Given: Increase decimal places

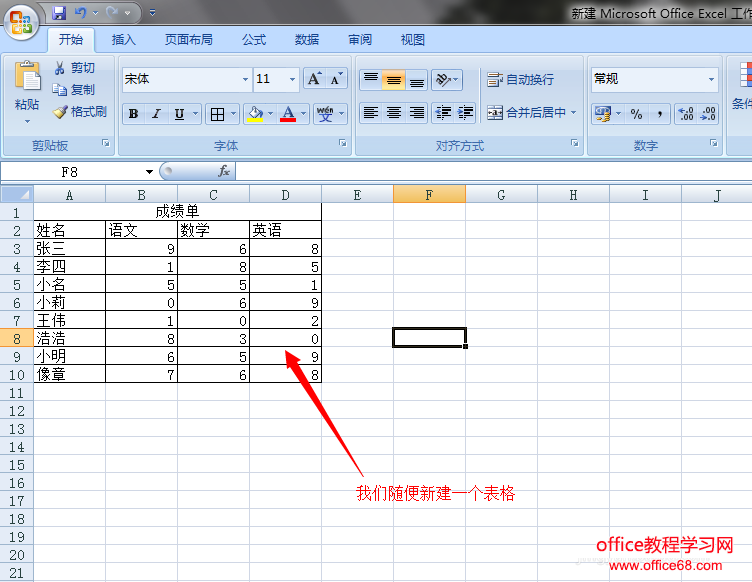Looking at the screenshot, I should click(685, 114).
